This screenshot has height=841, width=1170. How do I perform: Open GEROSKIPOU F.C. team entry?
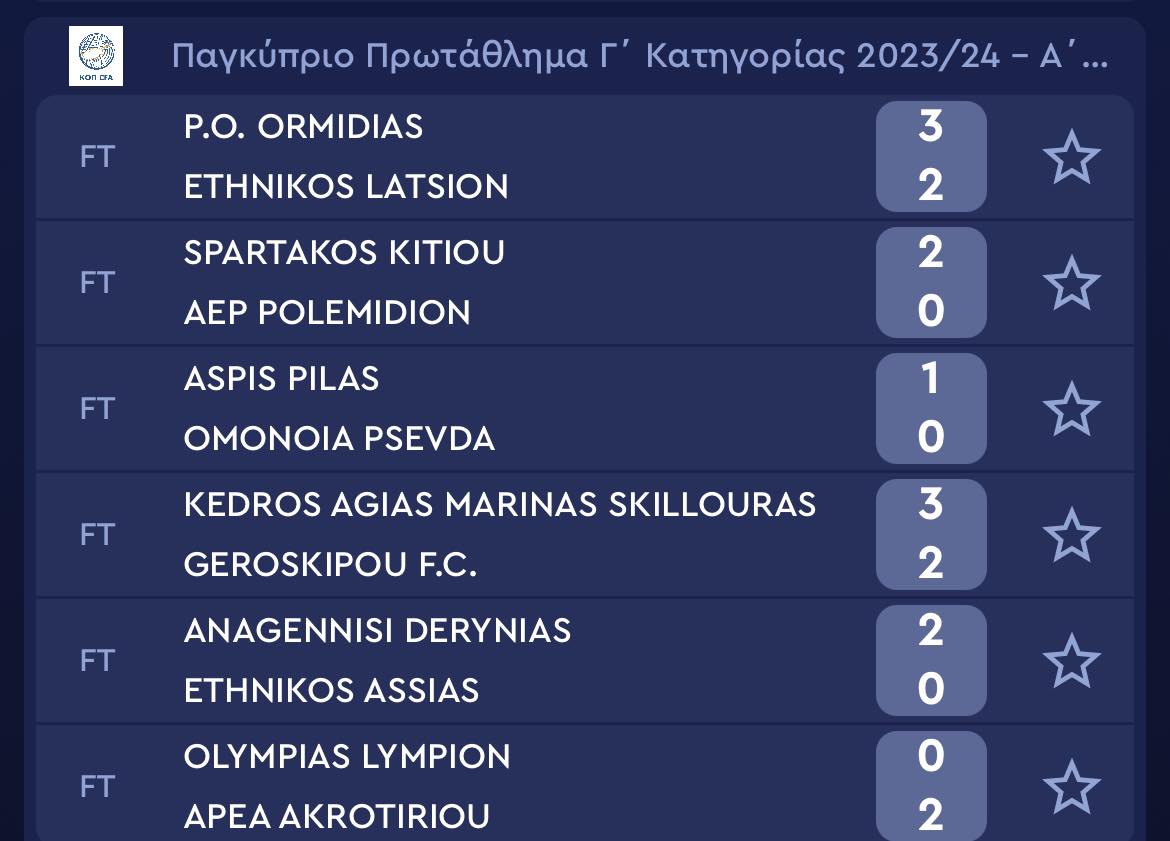click(331, 565)
